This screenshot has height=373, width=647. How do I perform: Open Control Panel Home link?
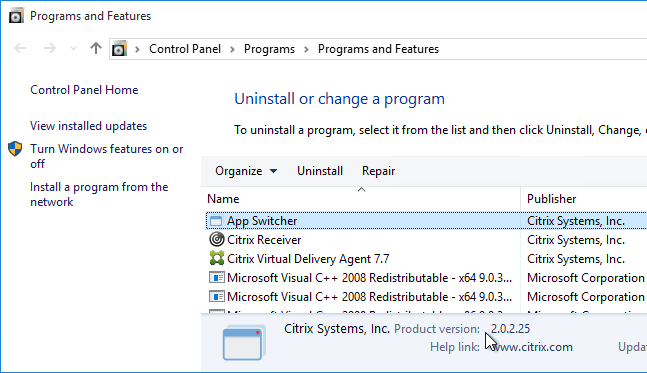coord(84,90)
